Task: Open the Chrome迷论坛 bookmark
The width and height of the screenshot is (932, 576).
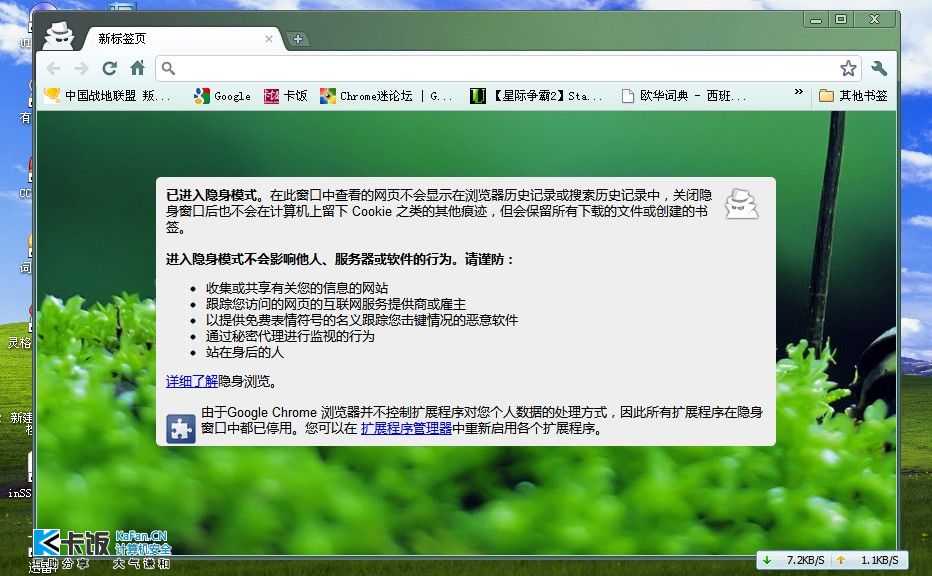Action: pos(386,96)
